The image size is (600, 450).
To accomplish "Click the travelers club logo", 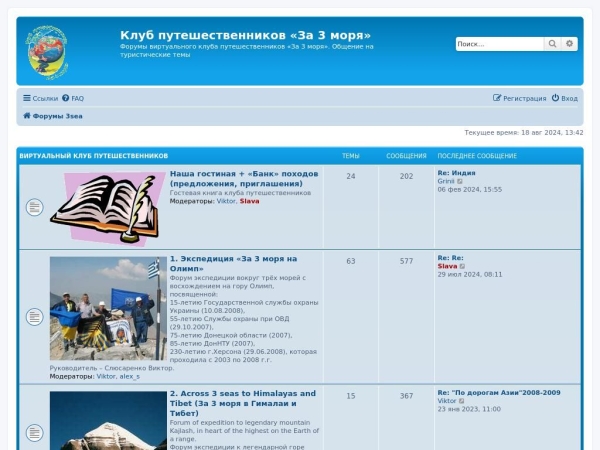I will 47,52.
